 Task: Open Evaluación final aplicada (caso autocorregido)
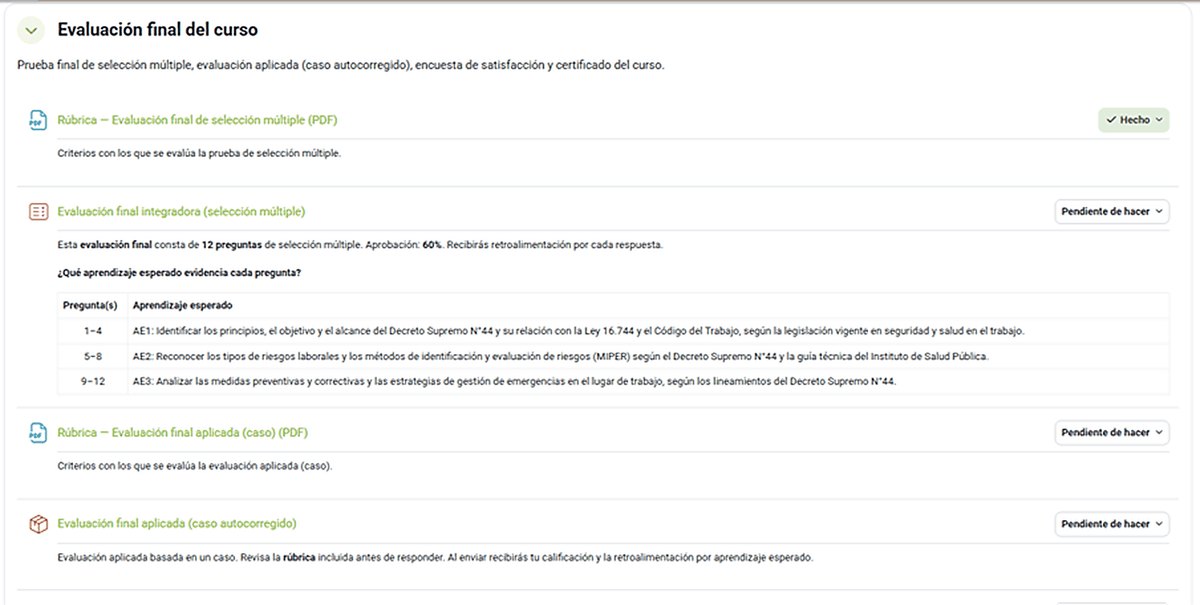pos(177,524)
